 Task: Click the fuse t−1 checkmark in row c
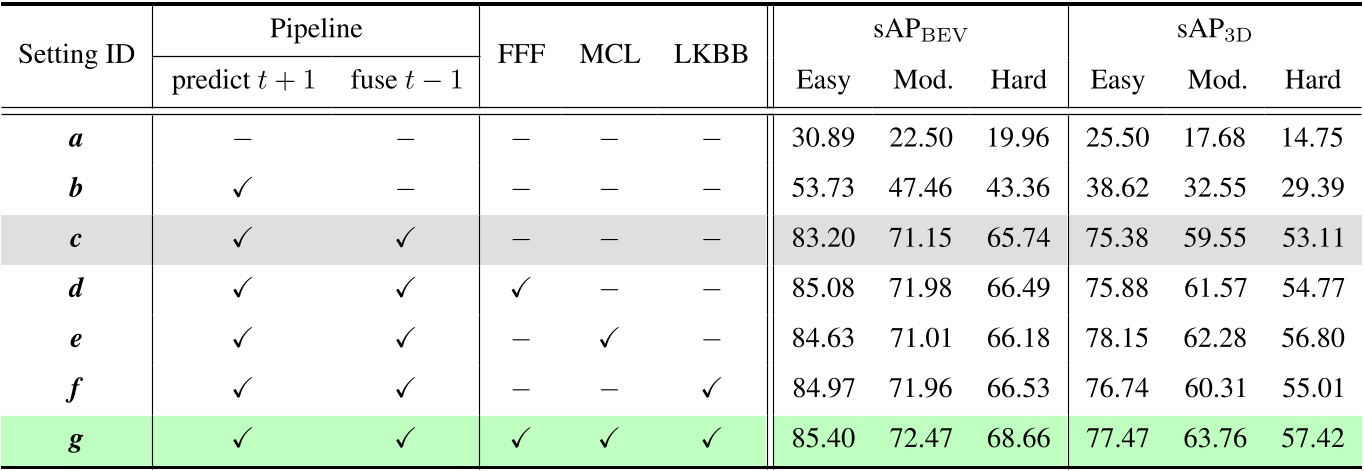[406, 239]
